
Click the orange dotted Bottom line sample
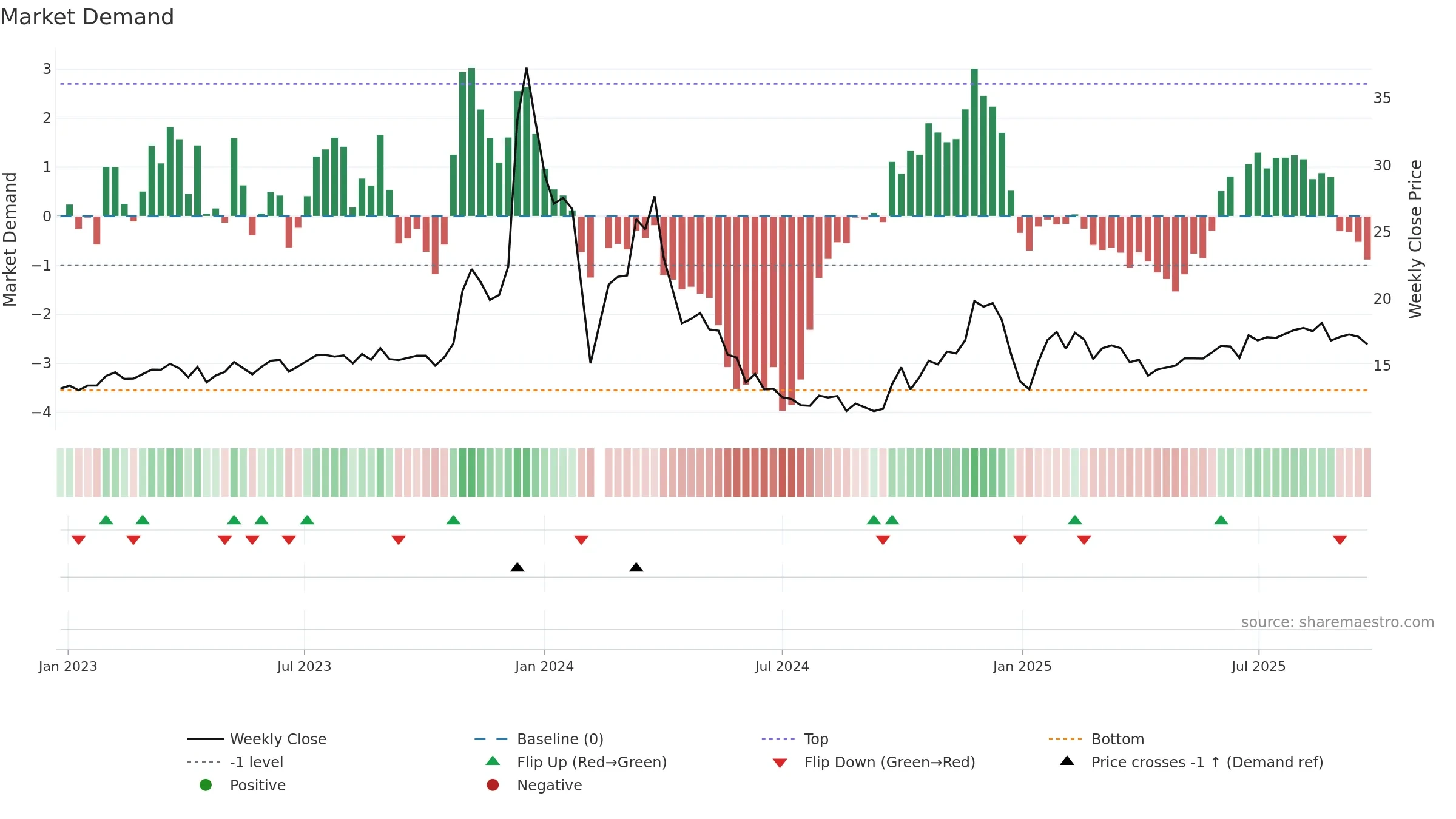[x=1065, y=739]
